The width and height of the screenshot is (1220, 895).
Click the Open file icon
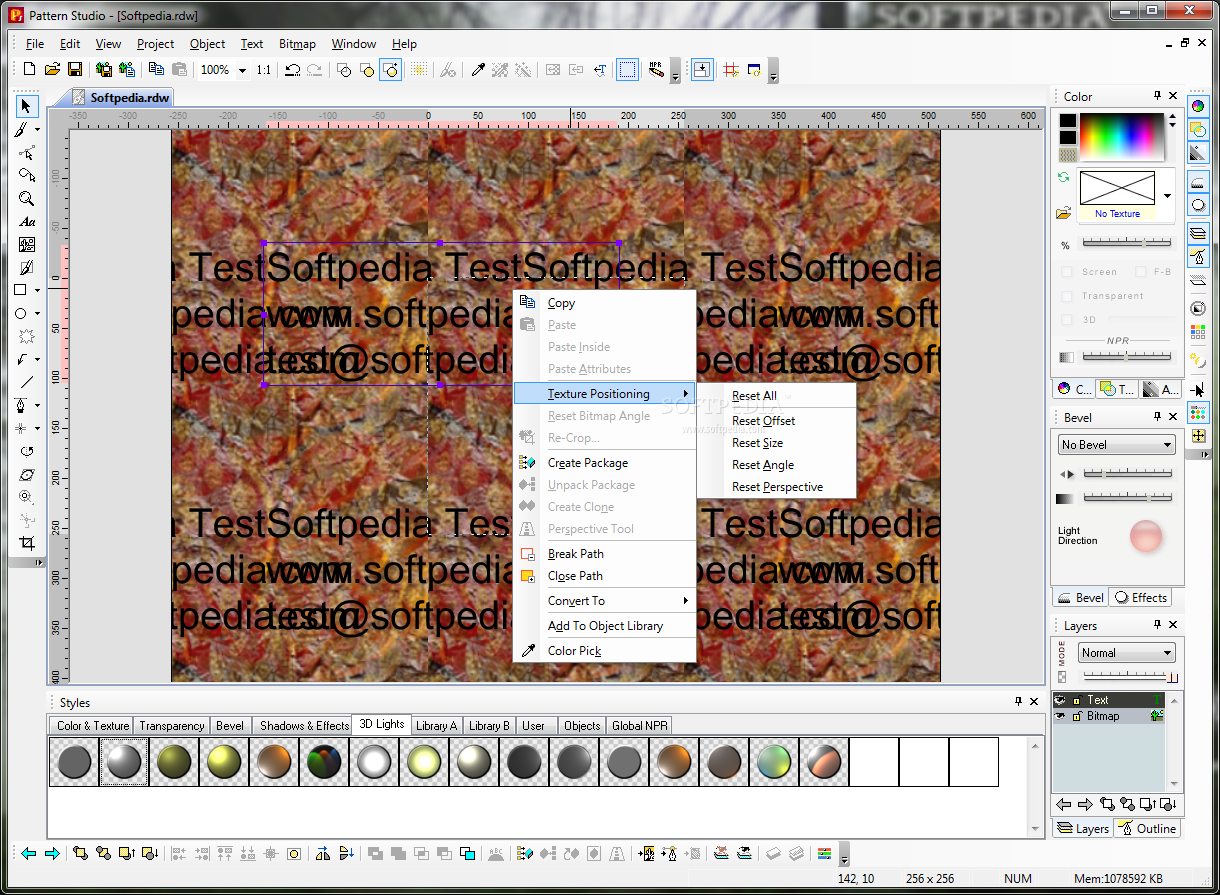51,69
